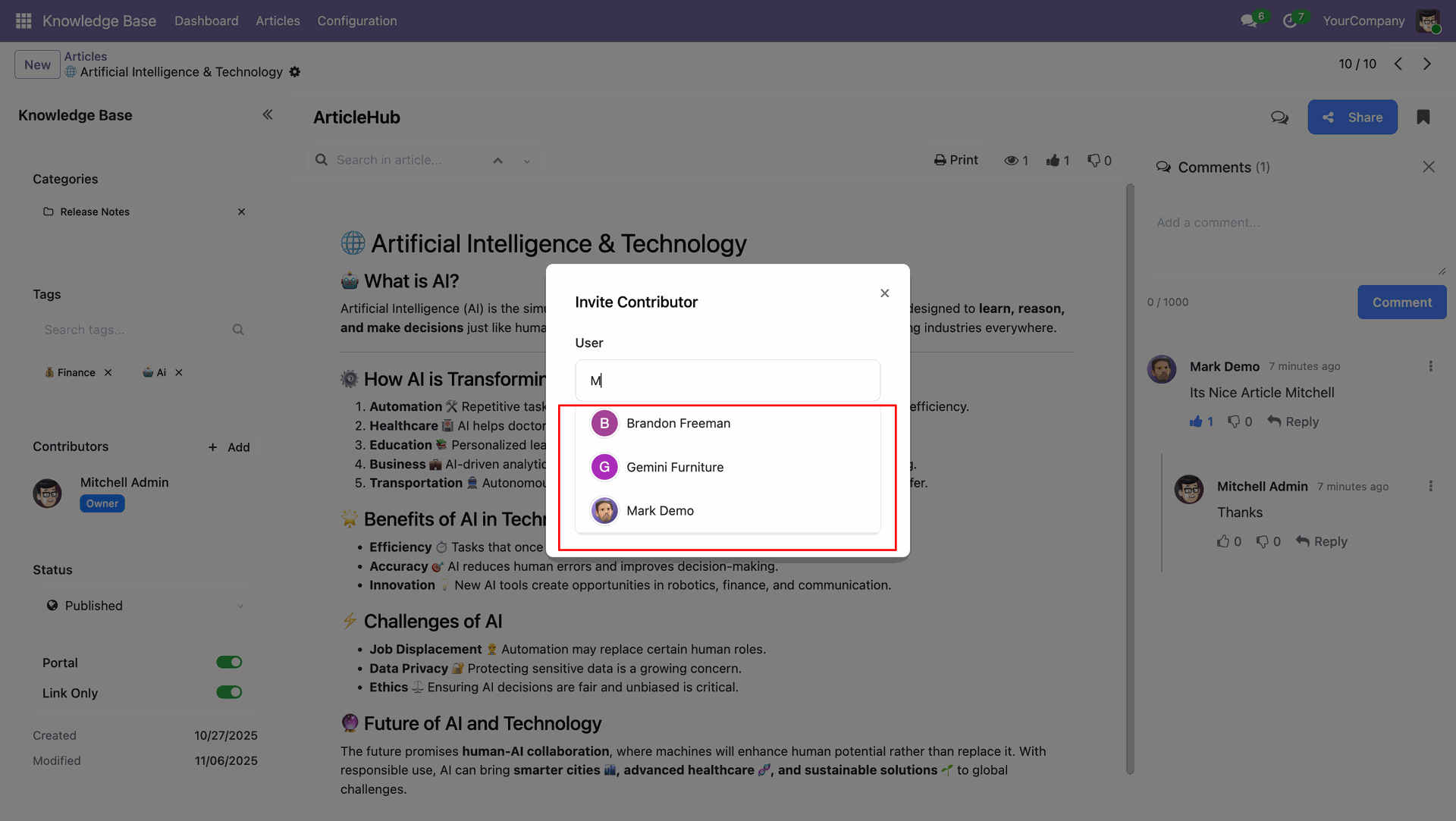The width and height of the screenshot is (1456, 821).
Task: Open the Articles menu
Action: (x=278, y=20)
